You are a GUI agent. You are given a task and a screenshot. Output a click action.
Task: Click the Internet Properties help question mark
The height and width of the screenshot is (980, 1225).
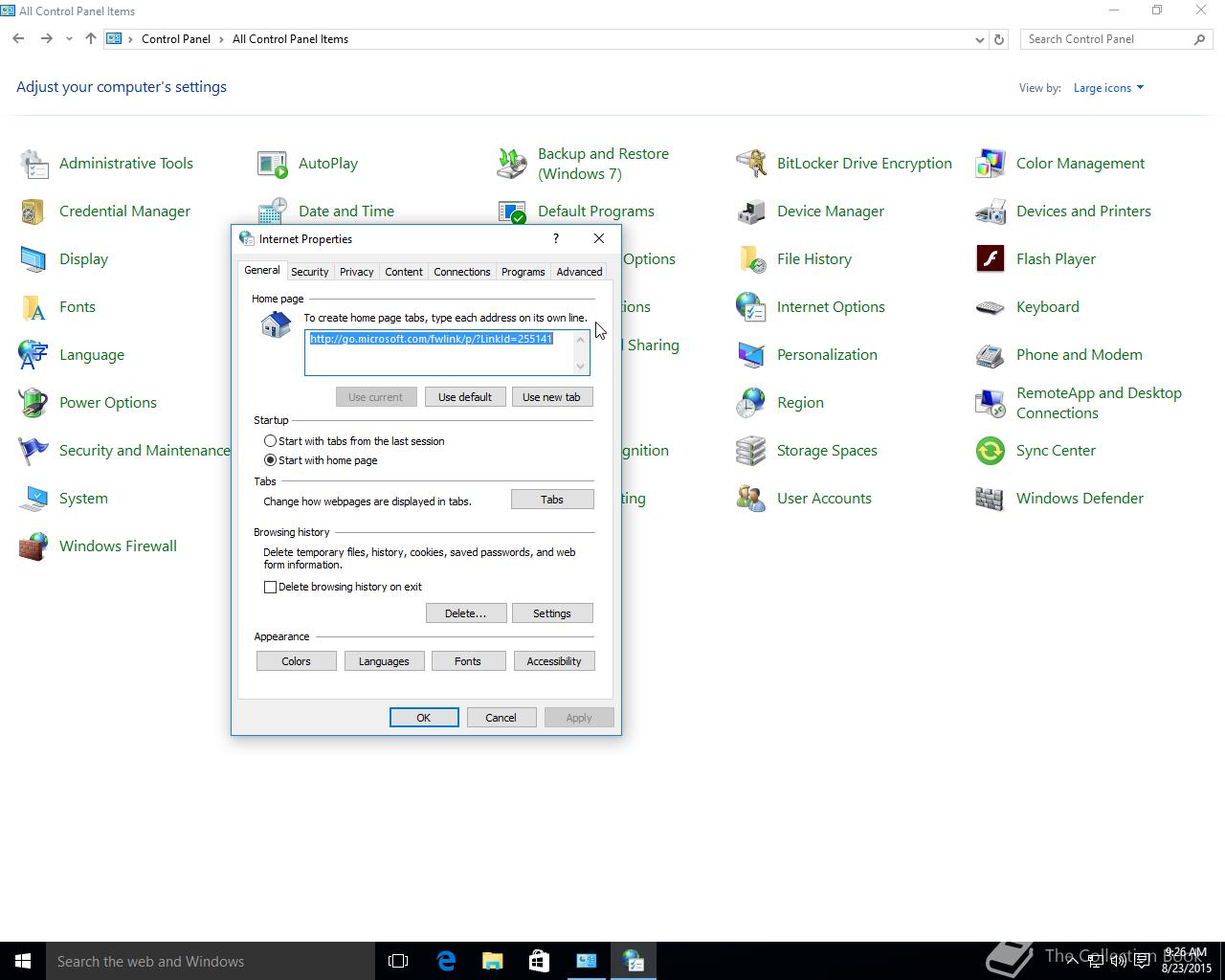[556, 239]
